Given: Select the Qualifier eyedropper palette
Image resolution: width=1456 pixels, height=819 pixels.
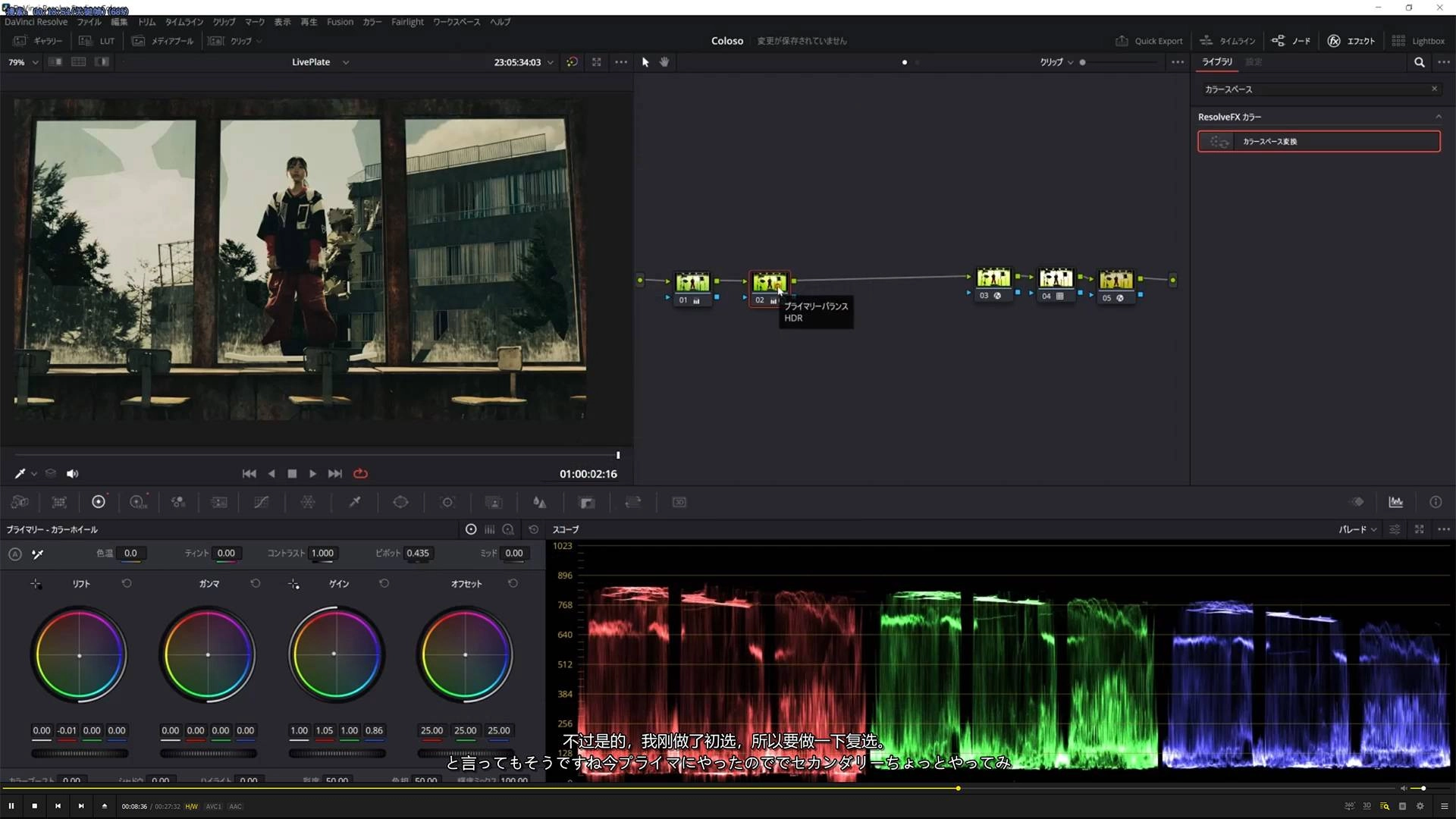Looking at the screenshot, I should click(x=354, y=502).
